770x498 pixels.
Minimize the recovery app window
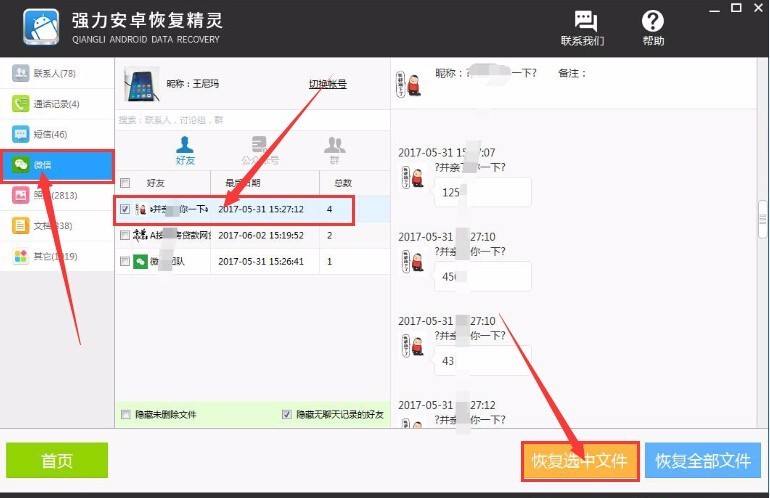[x=715, y=9]
